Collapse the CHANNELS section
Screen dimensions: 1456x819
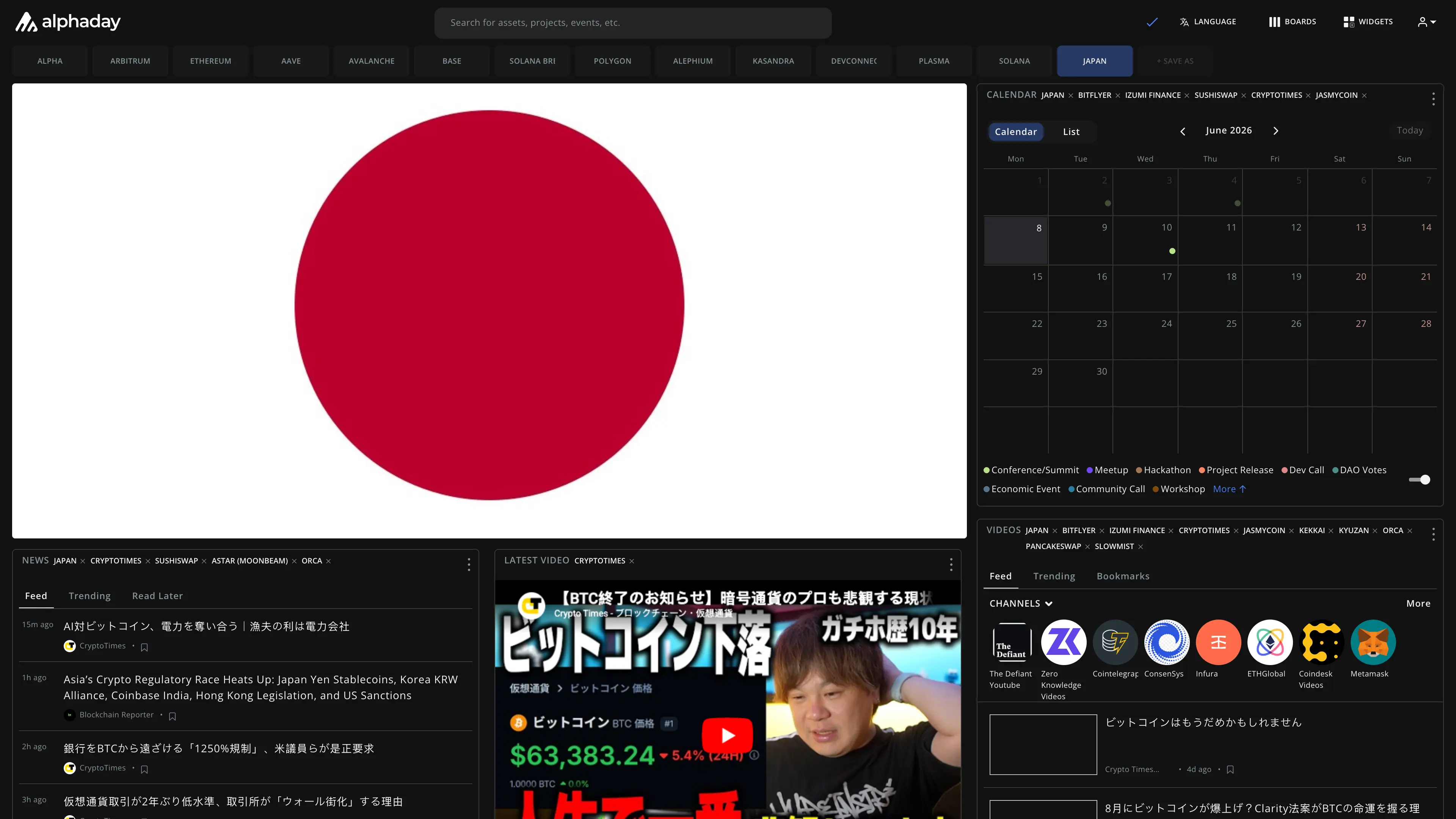pos(1021,604)
